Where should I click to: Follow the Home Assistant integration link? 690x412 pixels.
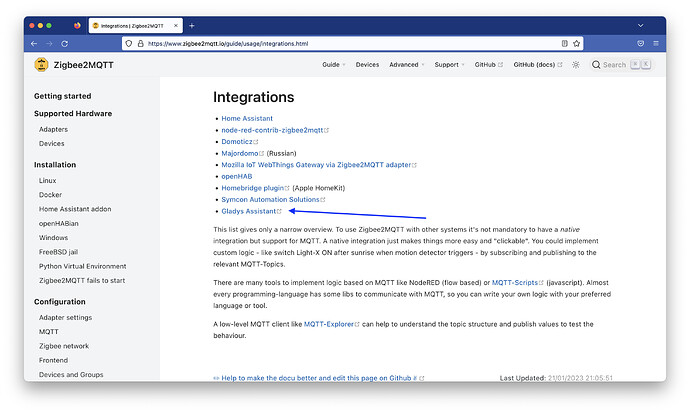(x=247, y=118)
